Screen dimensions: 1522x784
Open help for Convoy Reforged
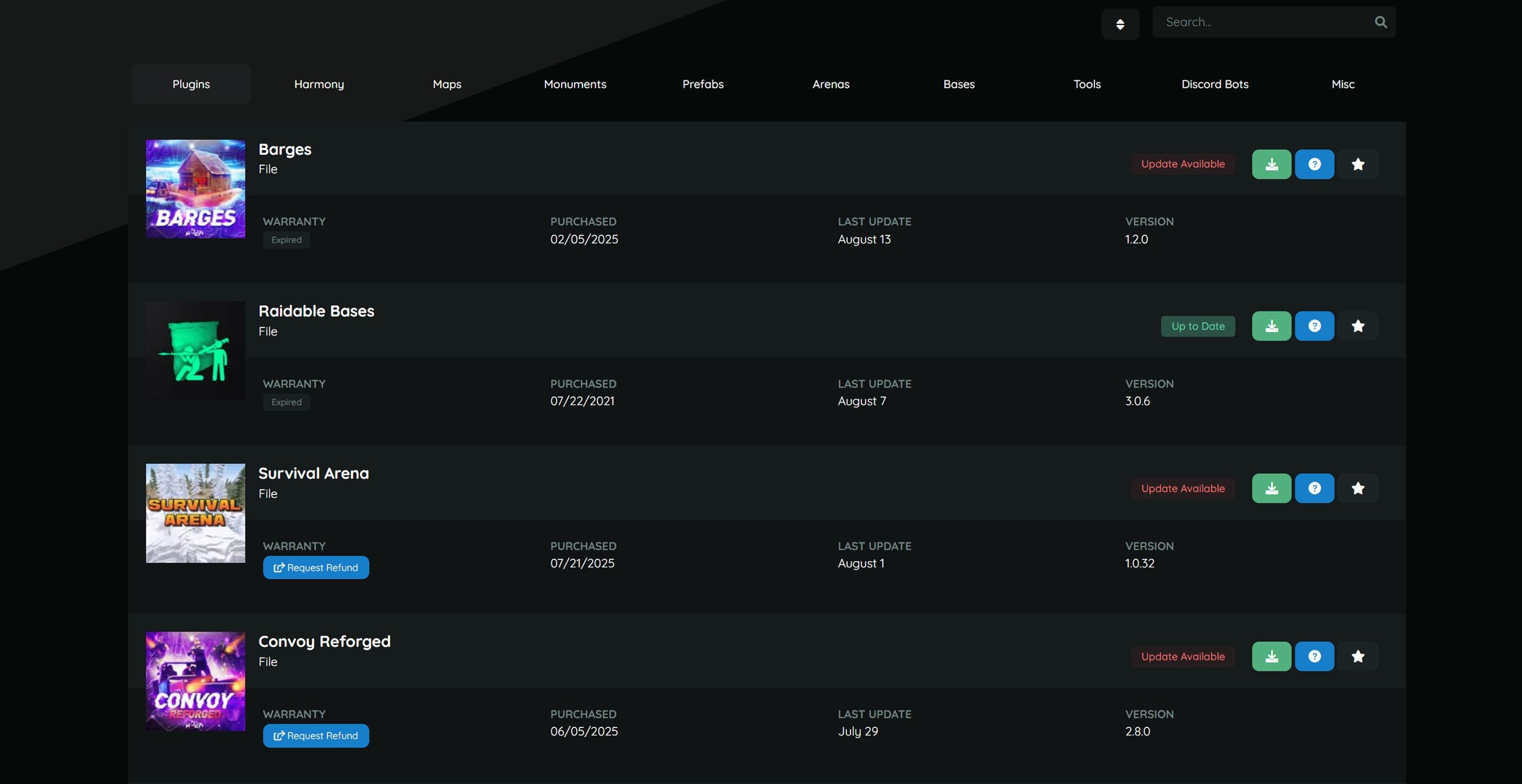[1315, 656]
